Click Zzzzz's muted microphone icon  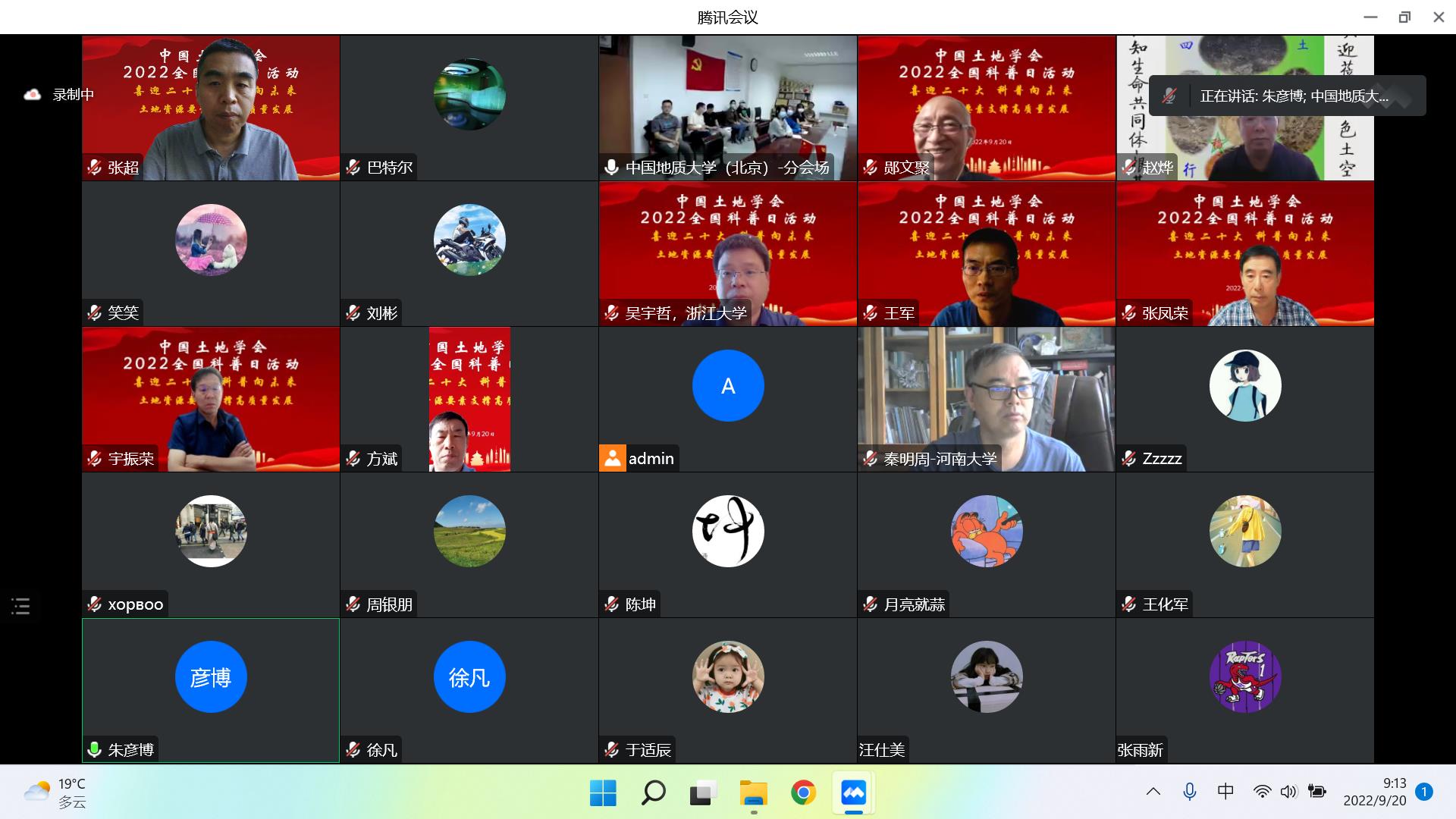pos(1129,459)
